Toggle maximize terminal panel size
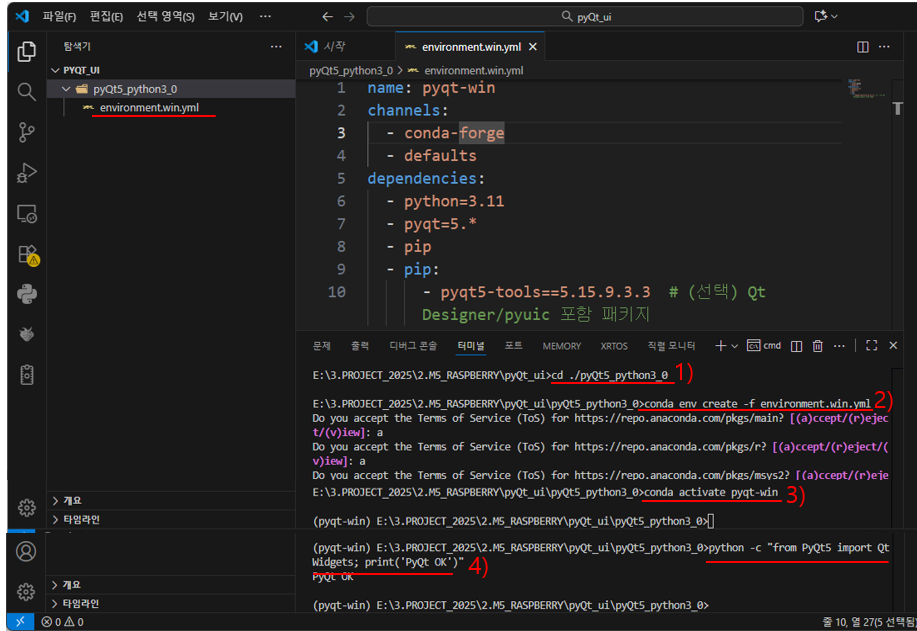917x631 pixels. pyautogui.click(x=872, y=346)
